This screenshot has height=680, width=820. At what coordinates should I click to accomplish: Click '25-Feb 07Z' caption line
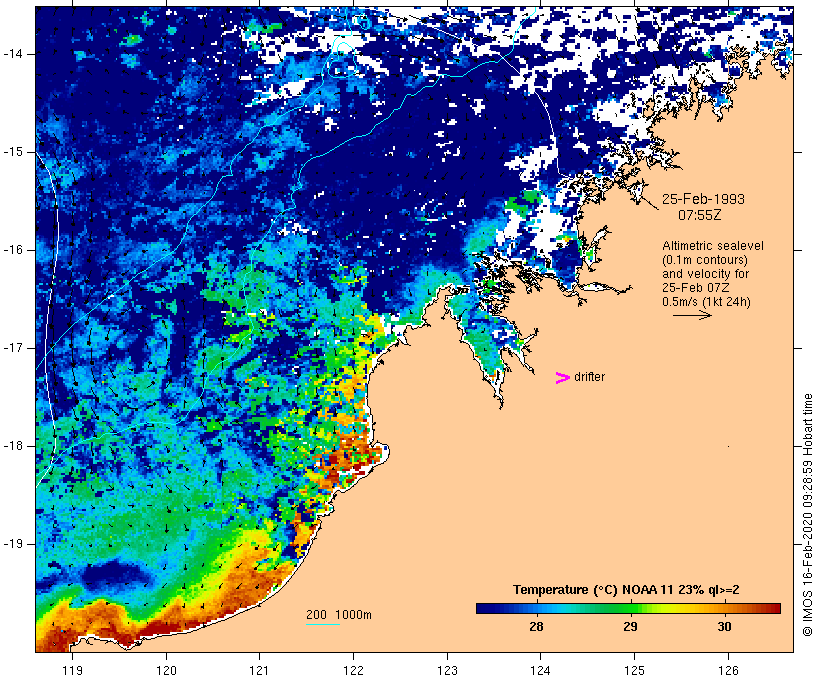tap(696, 288)
